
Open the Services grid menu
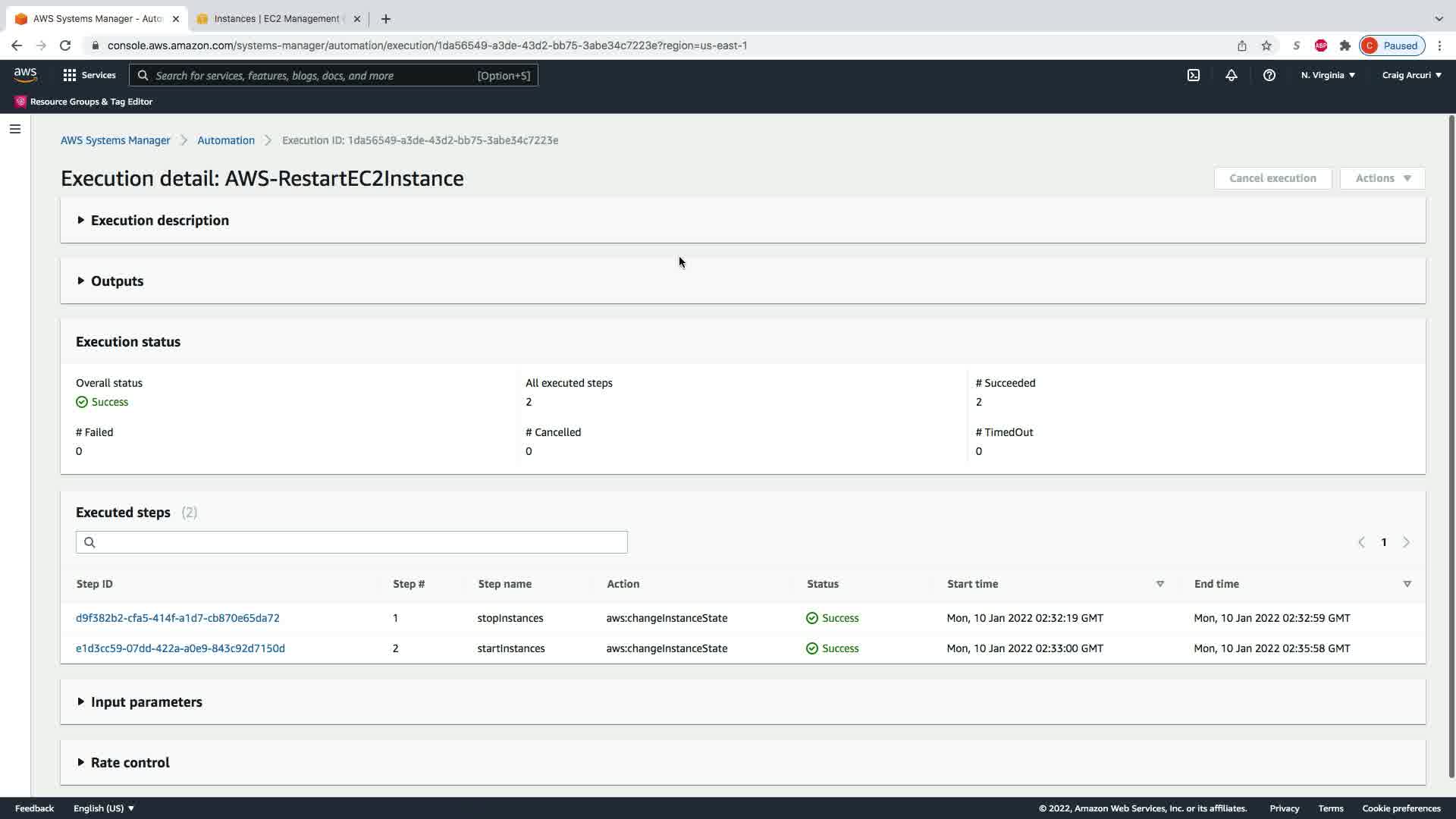point(89,75)
